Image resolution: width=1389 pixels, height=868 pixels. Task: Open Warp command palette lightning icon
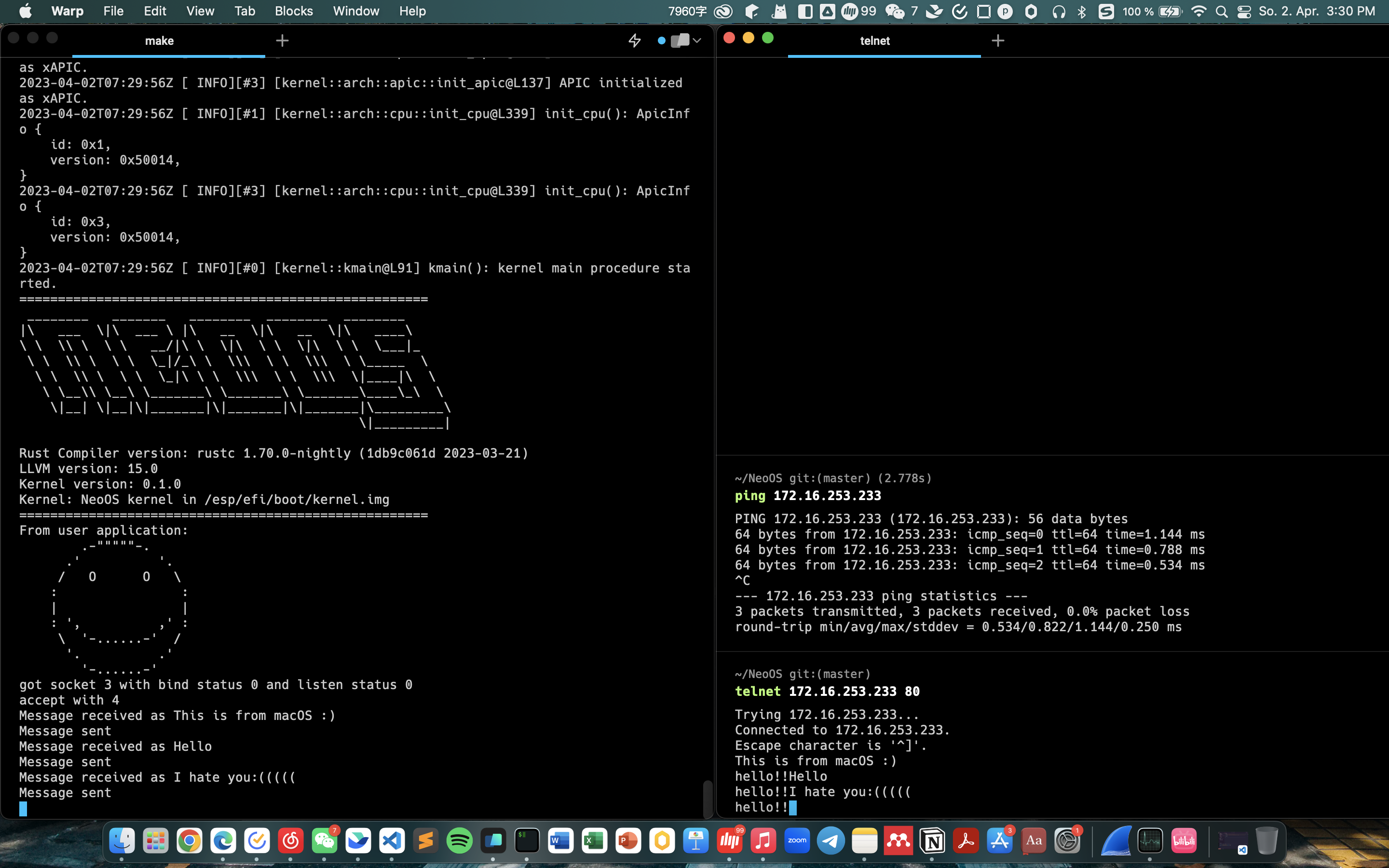(634, 41)
